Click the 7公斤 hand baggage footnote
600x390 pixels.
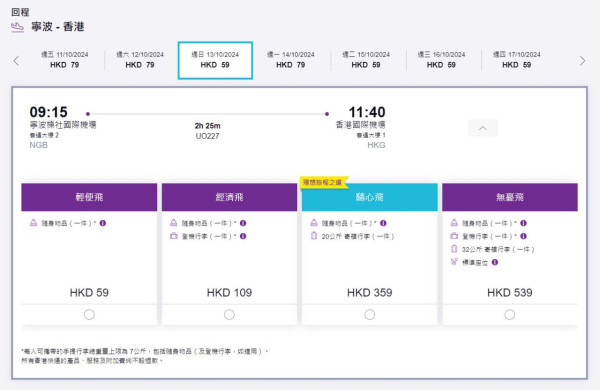point(145,351)
